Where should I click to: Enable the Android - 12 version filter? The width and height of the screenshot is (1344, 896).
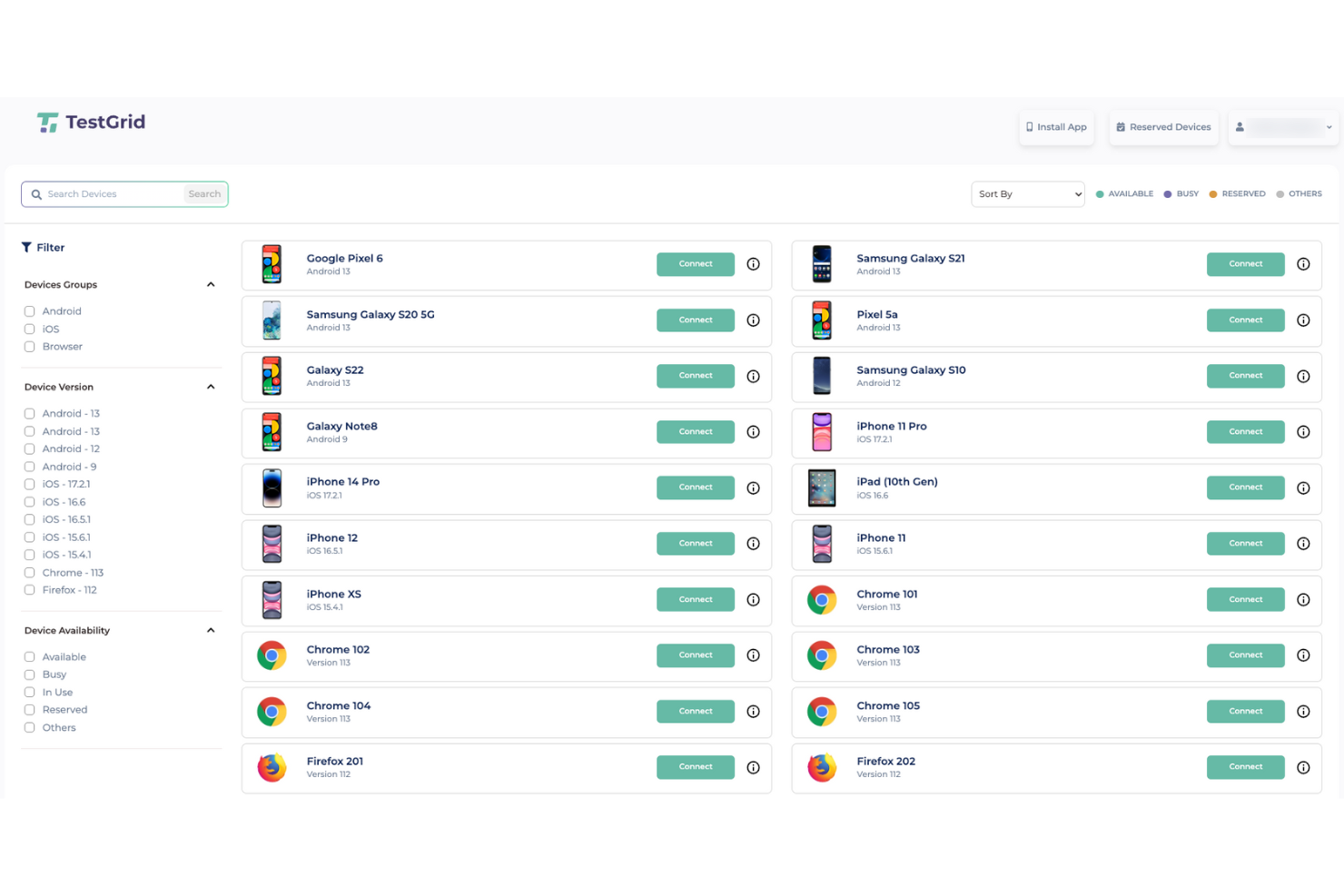coord(29,448)
